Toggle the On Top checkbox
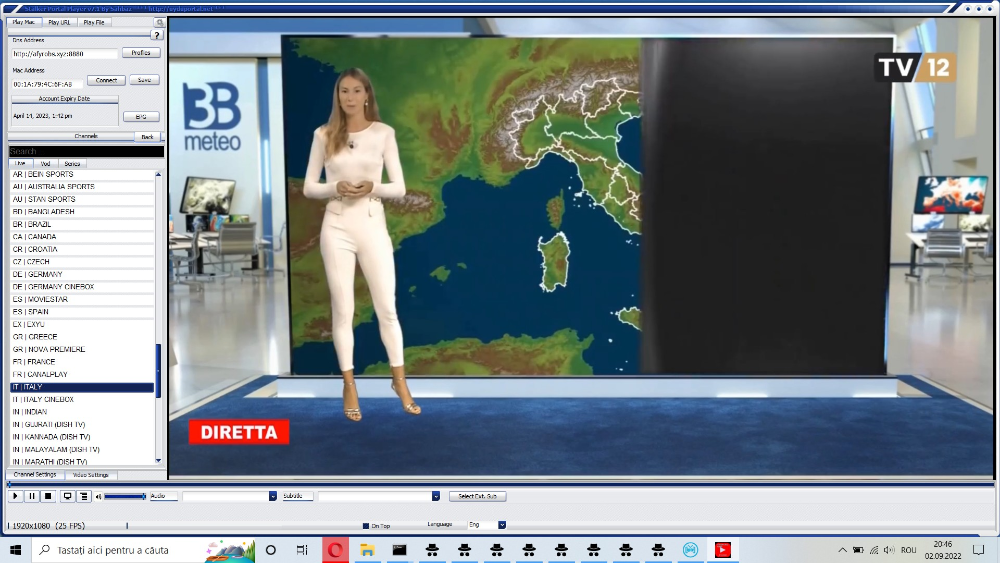This screenshot has width=1000, height=563. pos(365,526)
